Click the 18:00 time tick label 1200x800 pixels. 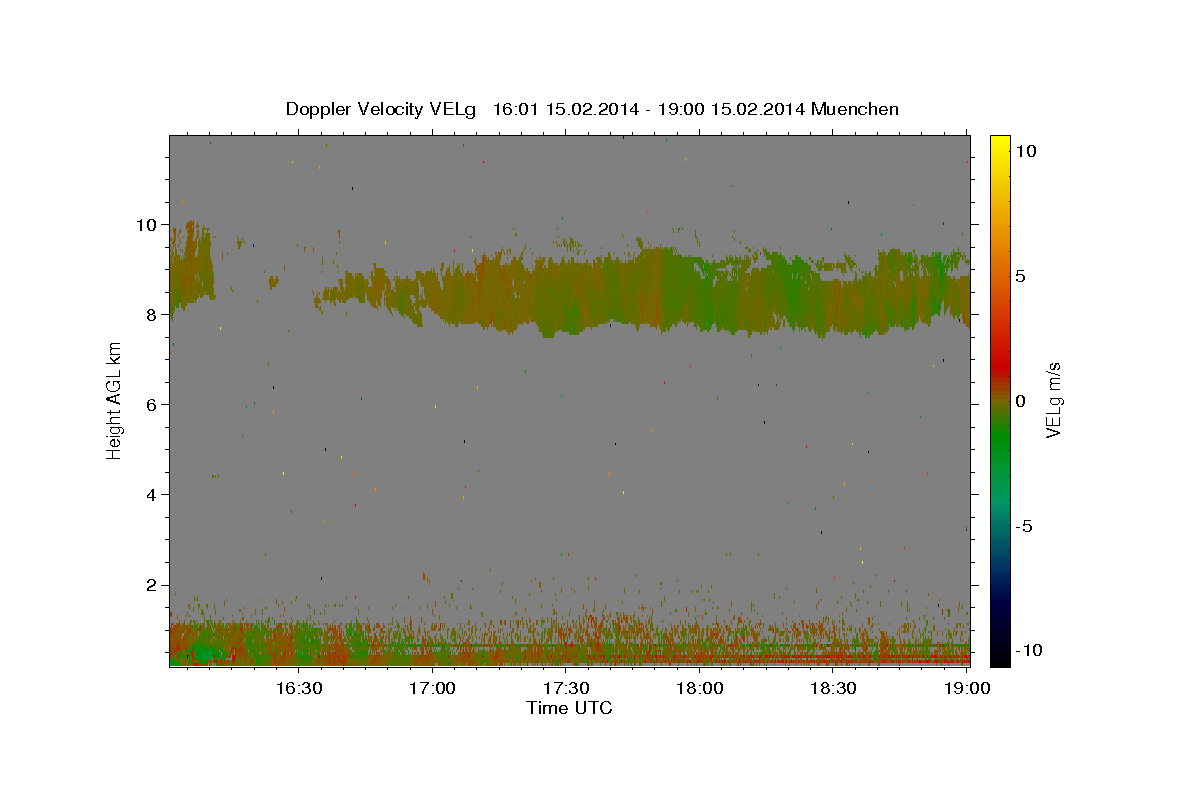point(699,688)
